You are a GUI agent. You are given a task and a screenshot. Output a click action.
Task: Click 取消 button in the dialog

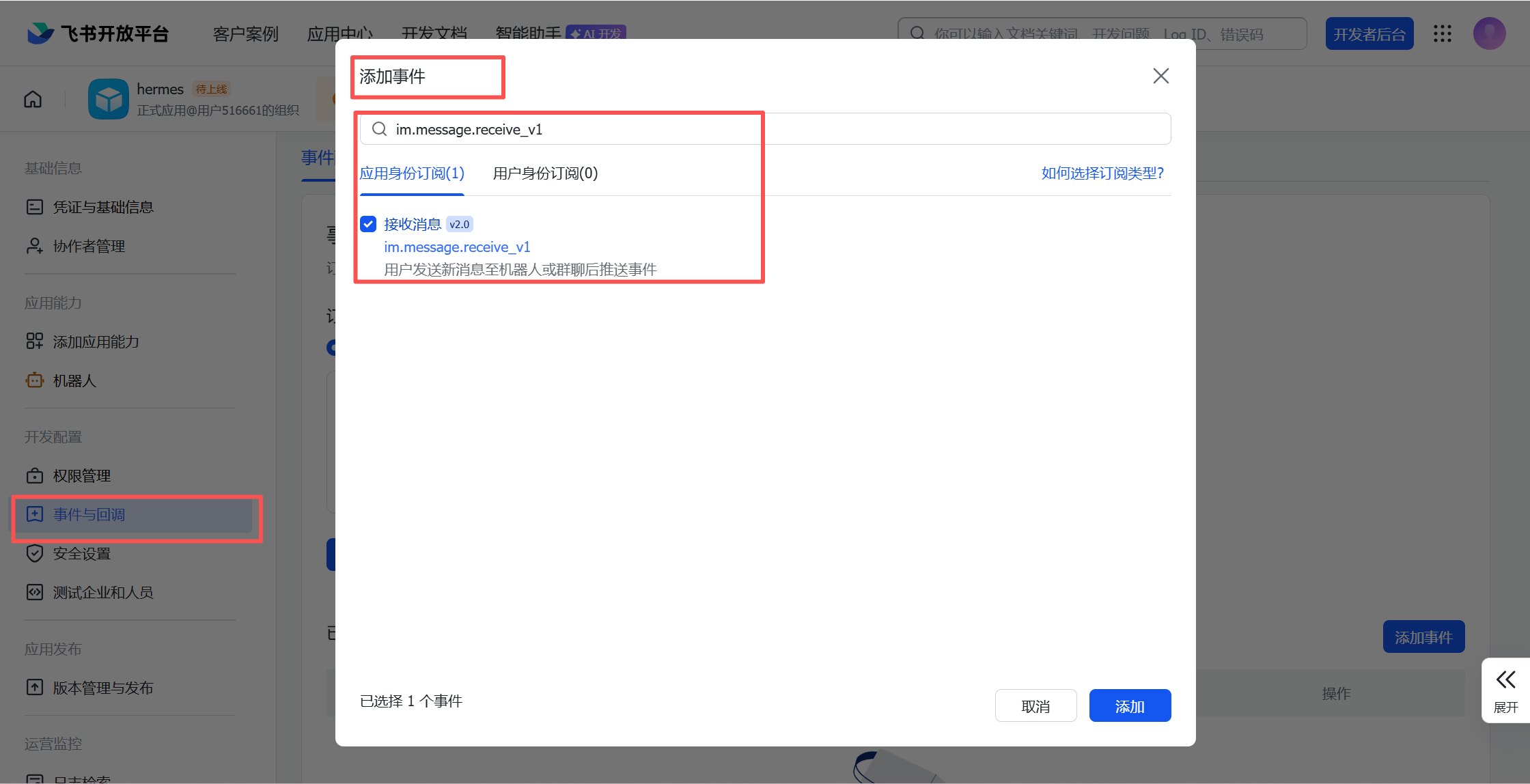[1035, 706]
